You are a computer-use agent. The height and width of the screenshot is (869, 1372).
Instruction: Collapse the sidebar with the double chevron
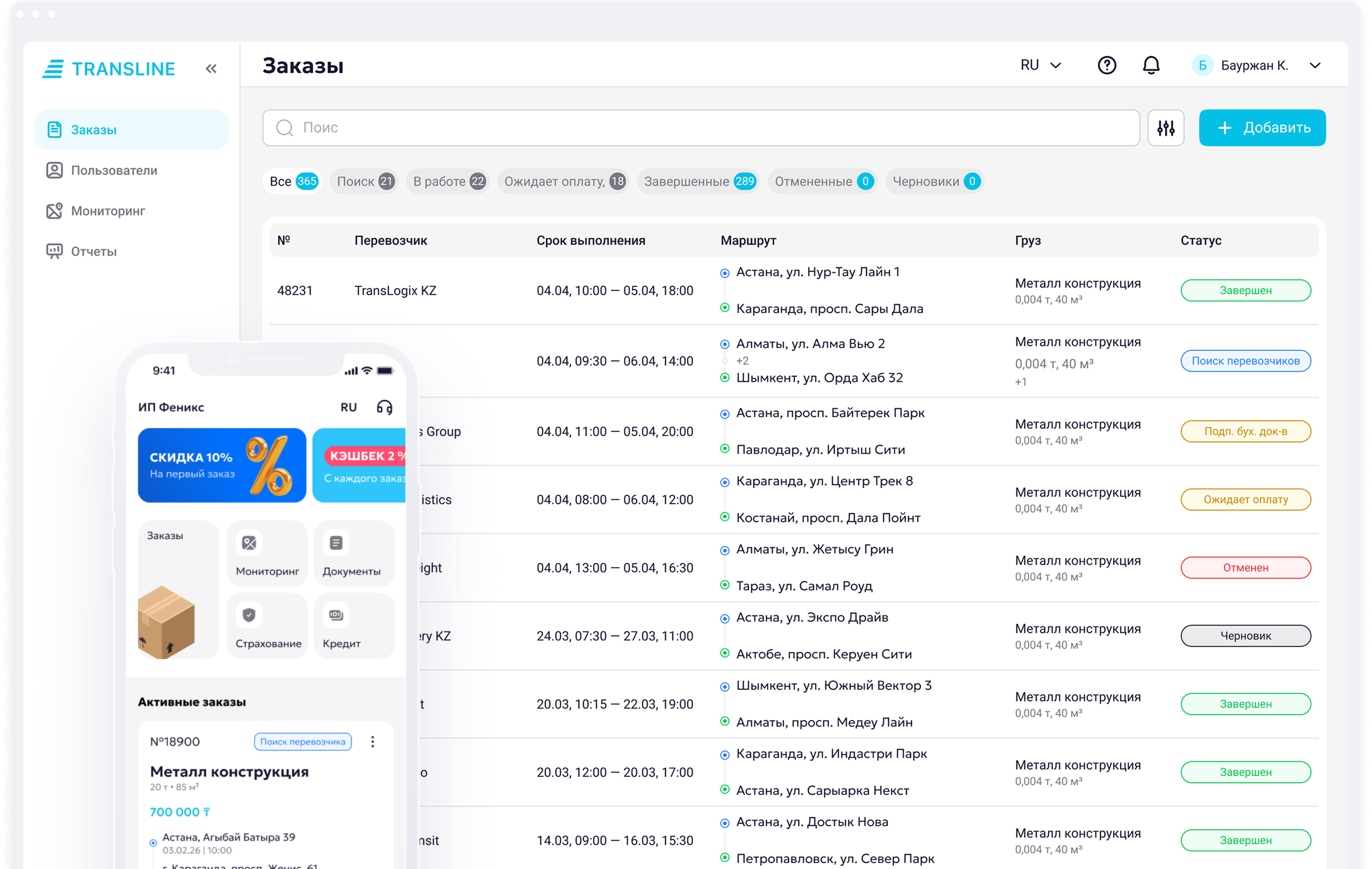(211, 69)
